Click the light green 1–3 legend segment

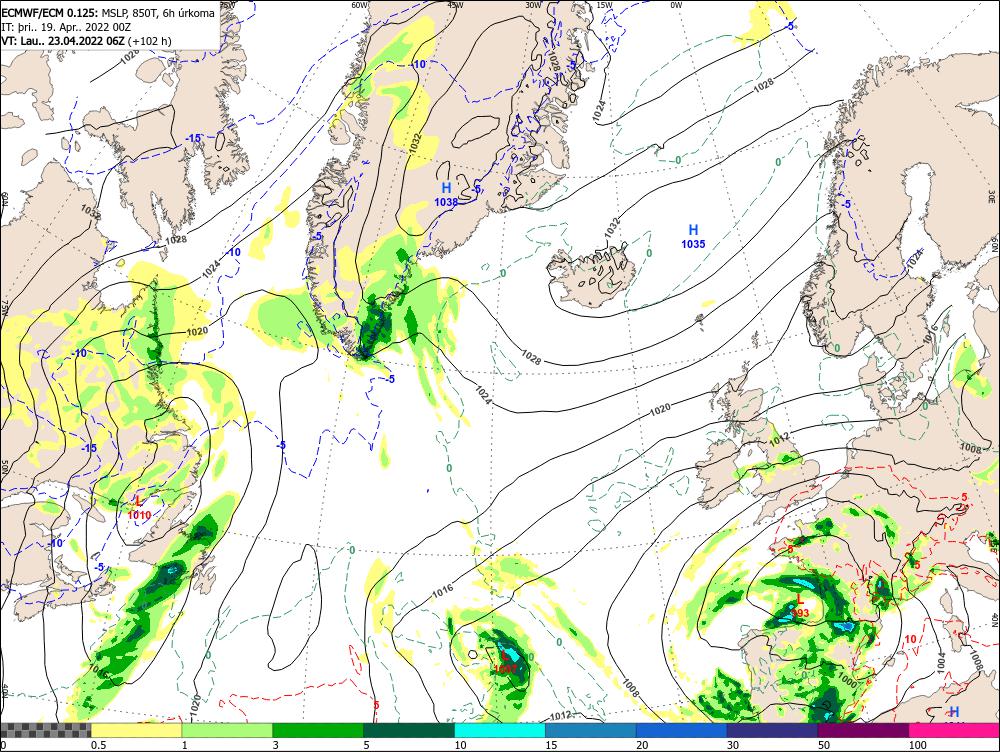coord(227,730)
